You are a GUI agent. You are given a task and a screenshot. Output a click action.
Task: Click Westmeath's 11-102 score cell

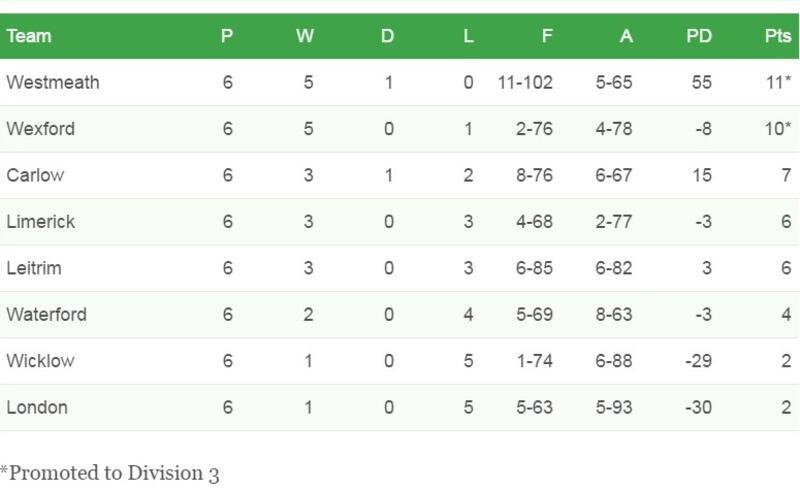tap(525, 83)
